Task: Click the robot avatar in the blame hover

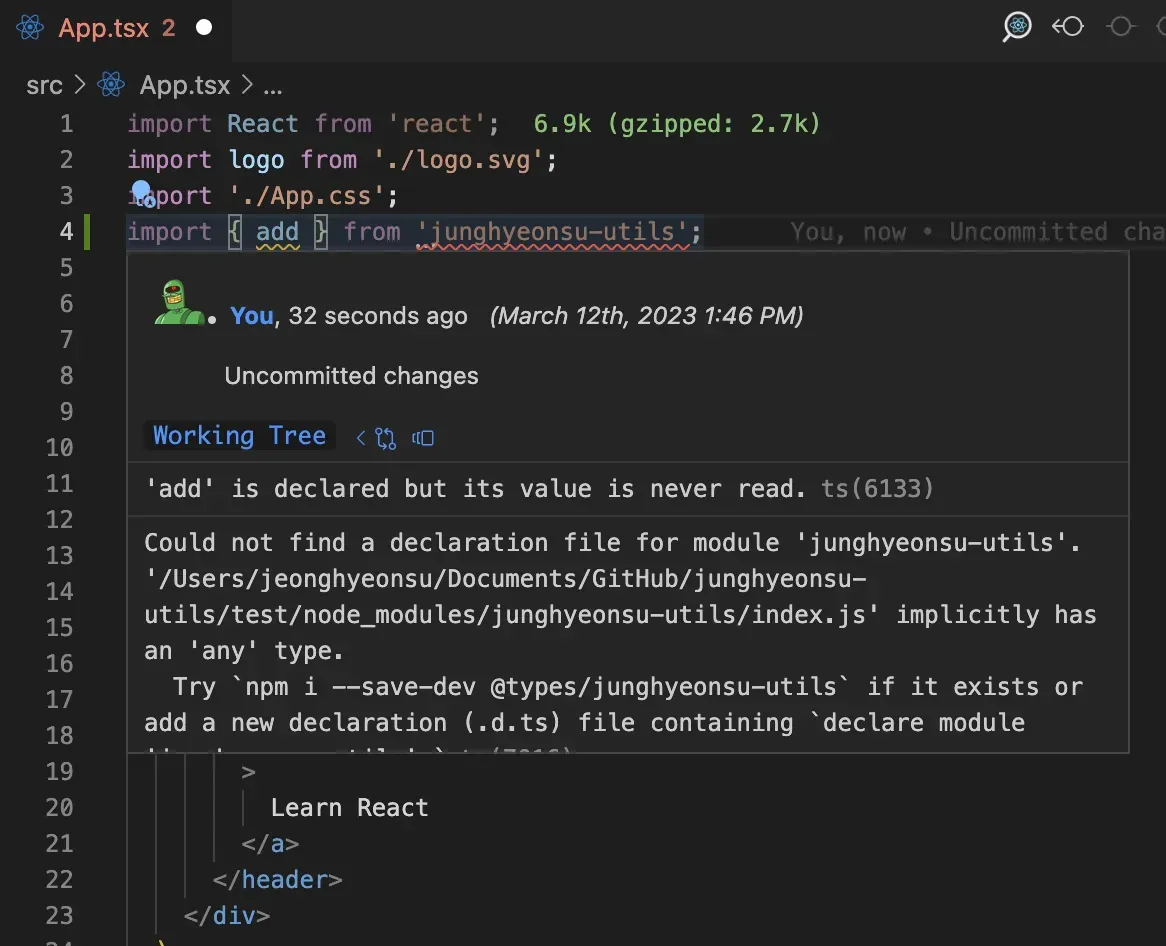Action: [180, 302]
